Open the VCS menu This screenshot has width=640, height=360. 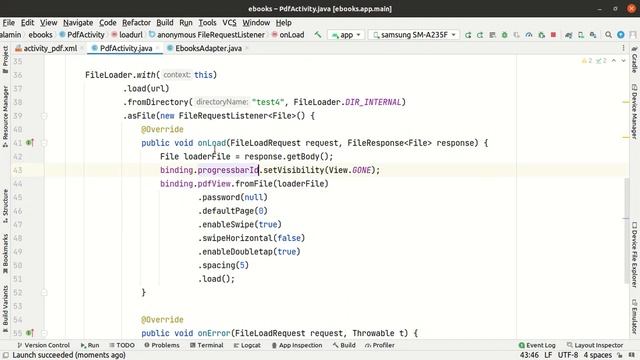tap(229, 23)
